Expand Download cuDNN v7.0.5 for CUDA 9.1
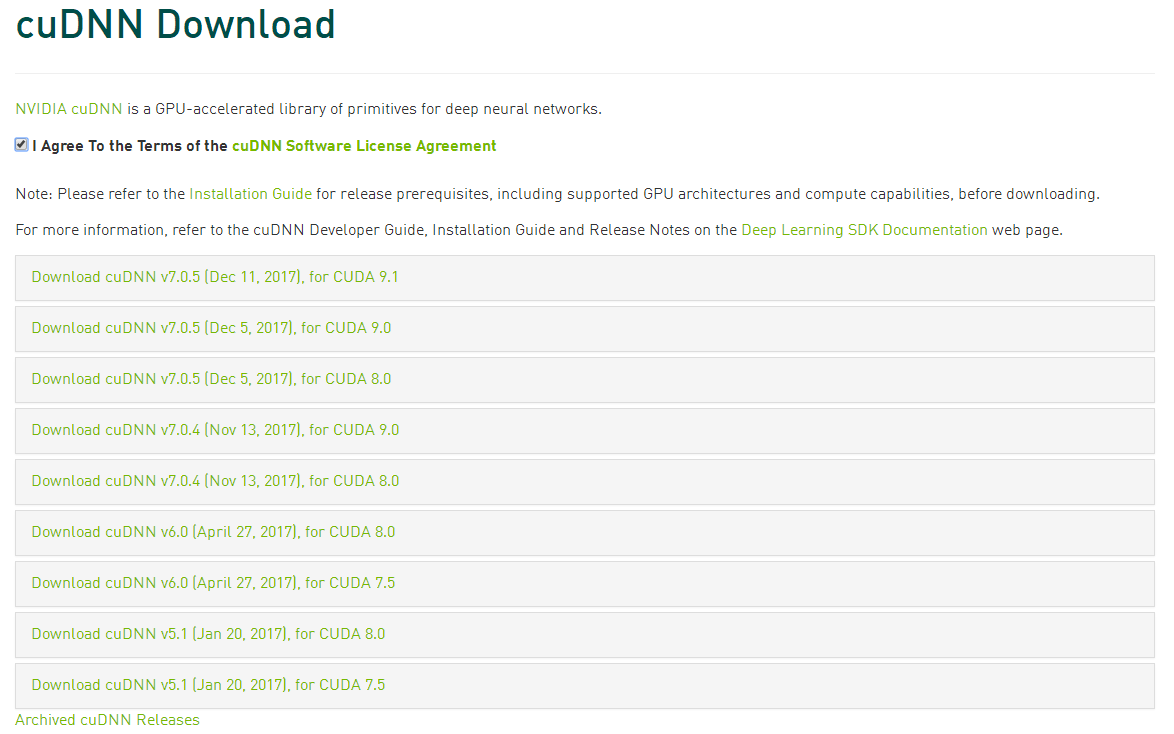This screenshot has width=1174, height=734. tap(585, 278)
